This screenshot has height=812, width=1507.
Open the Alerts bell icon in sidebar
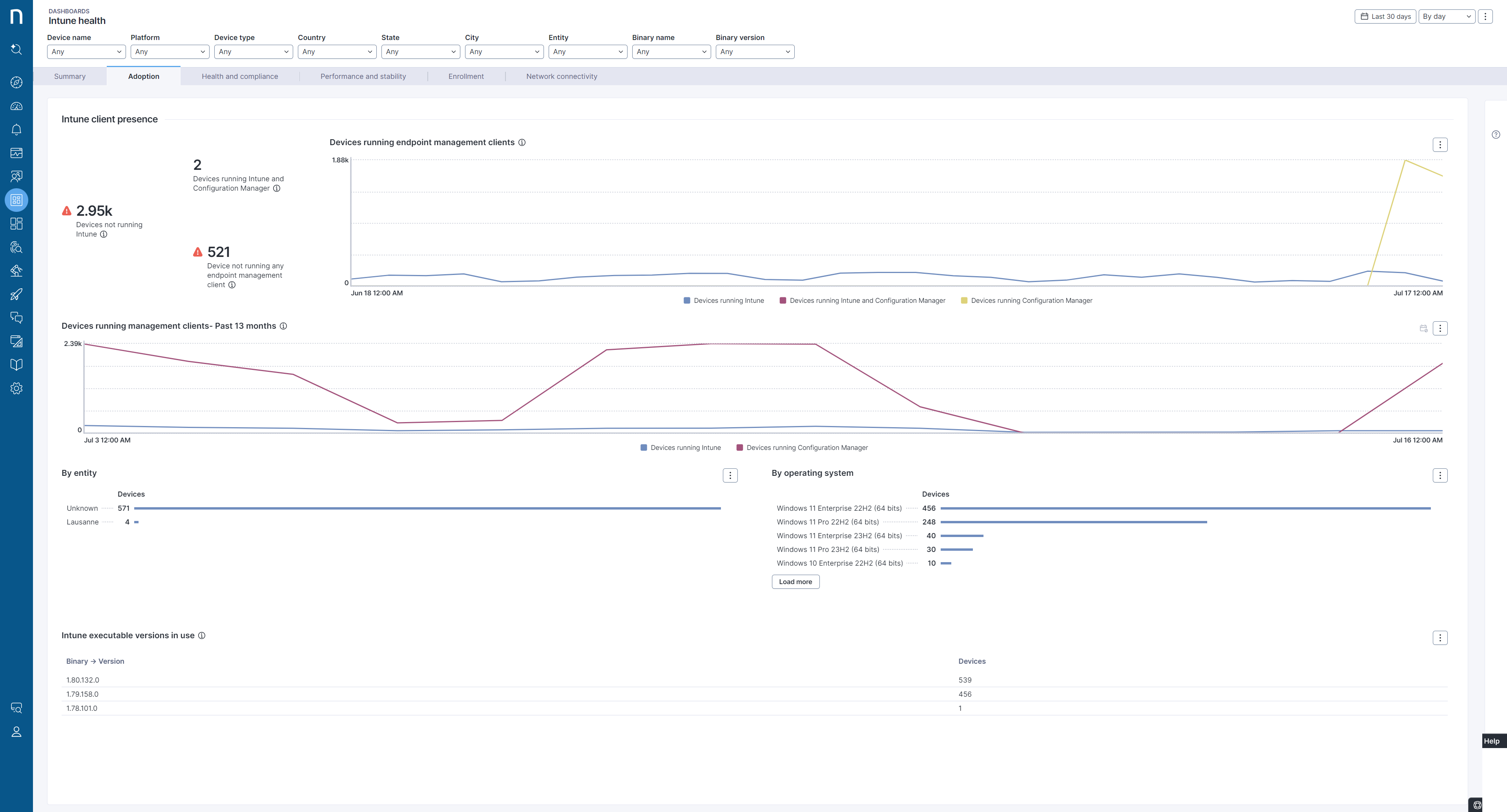point(16,130)
